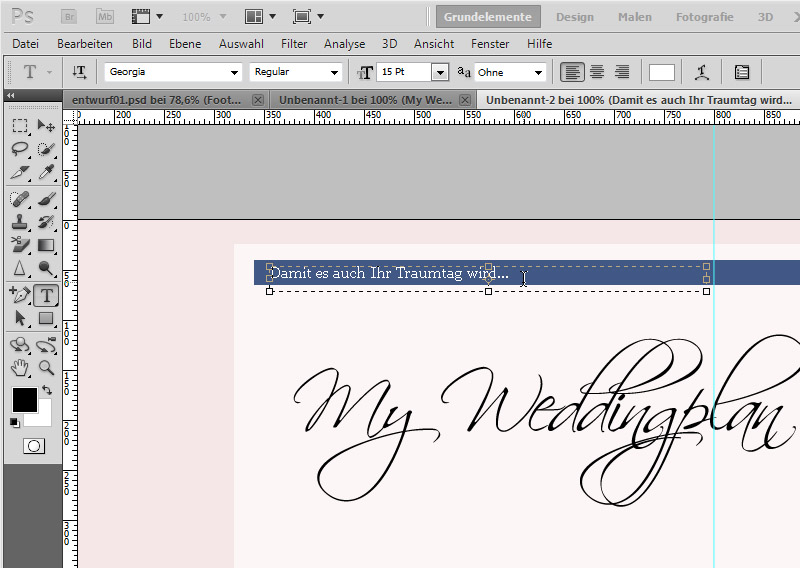Choose the Gradient tool
The width and height of the screenshot is (800, 568).
point(45,245)
